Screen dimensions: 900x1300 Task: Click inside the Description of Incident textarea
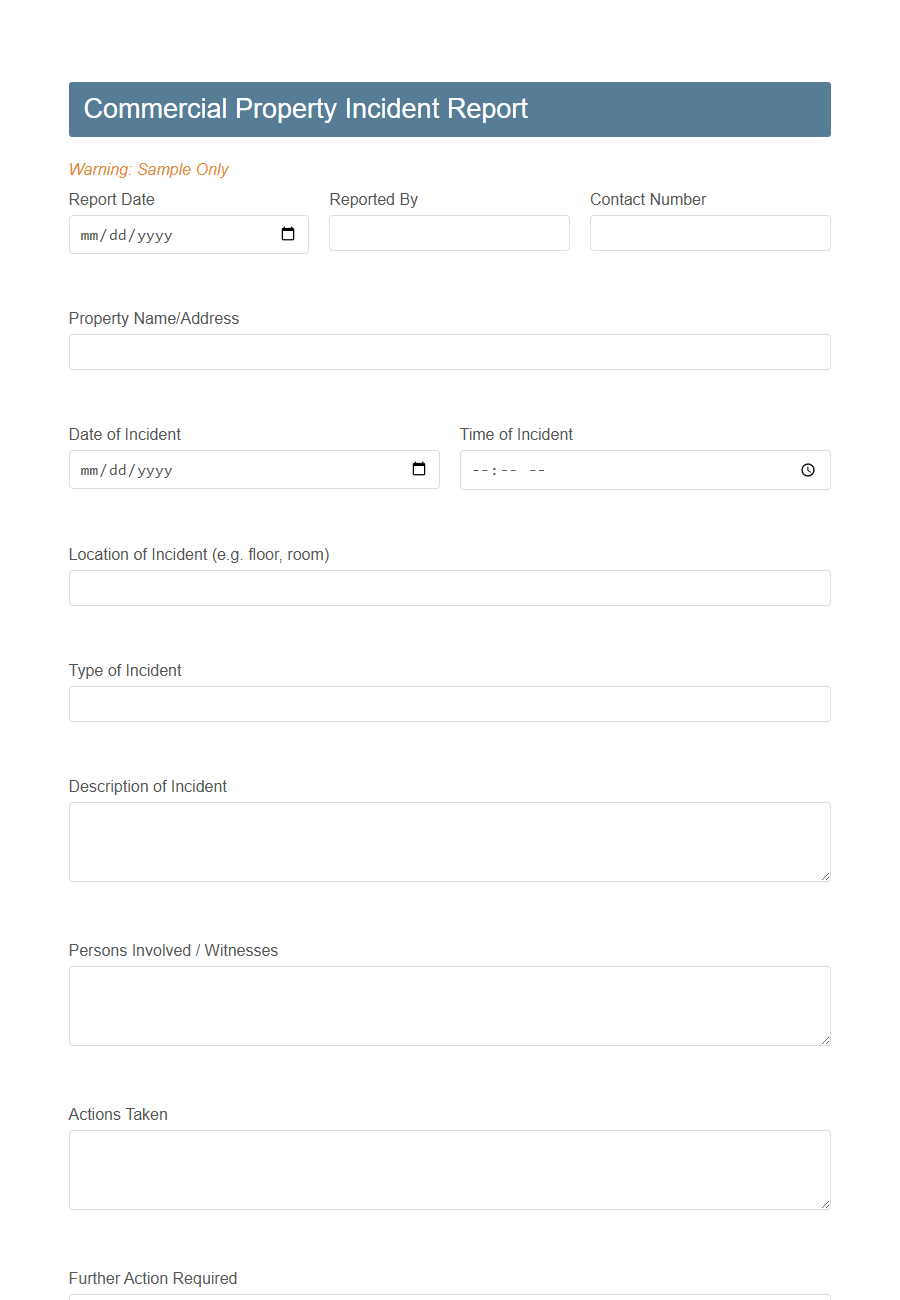449,840
